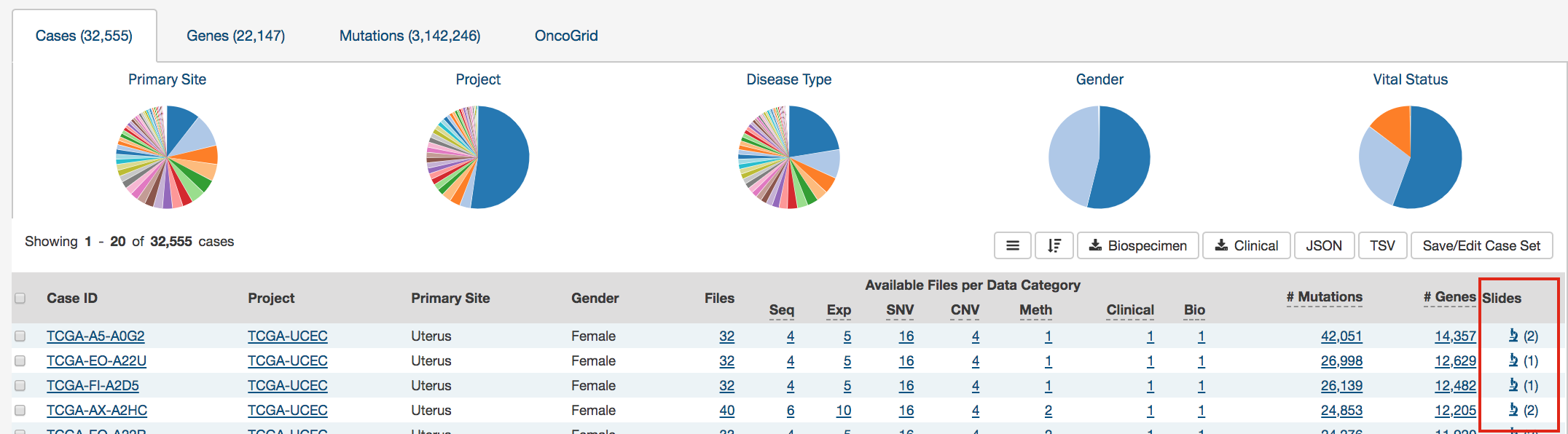Switch to the Mutations (3,142,246) tab
Viewport: 1568px width, 434px height.
[410, 36]
